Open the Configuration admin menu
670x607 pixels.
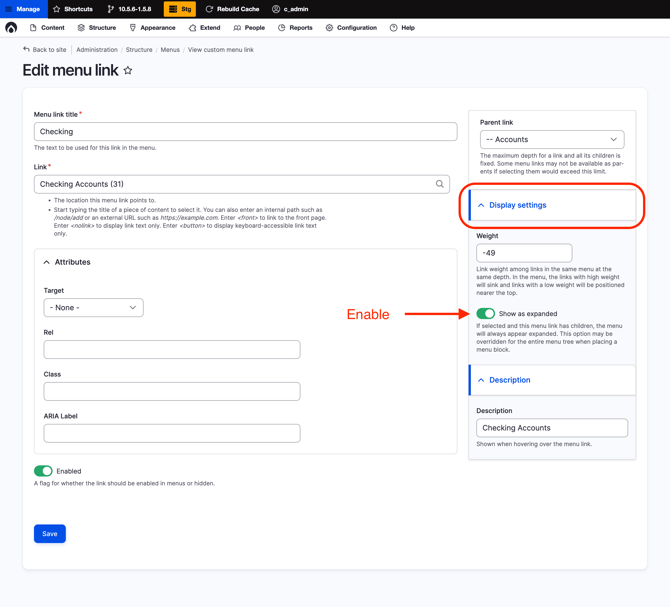[x=351, y=28]
